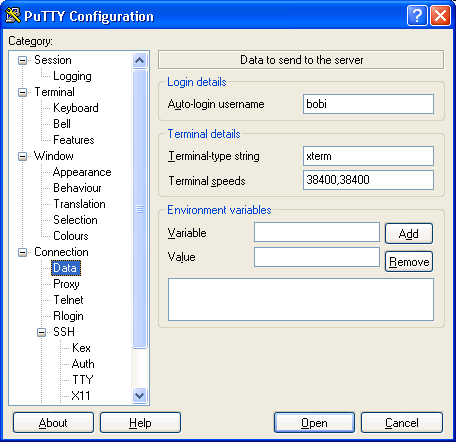Open the Behaviour category
Screen dimensions: 456x442
coord(77,188)
